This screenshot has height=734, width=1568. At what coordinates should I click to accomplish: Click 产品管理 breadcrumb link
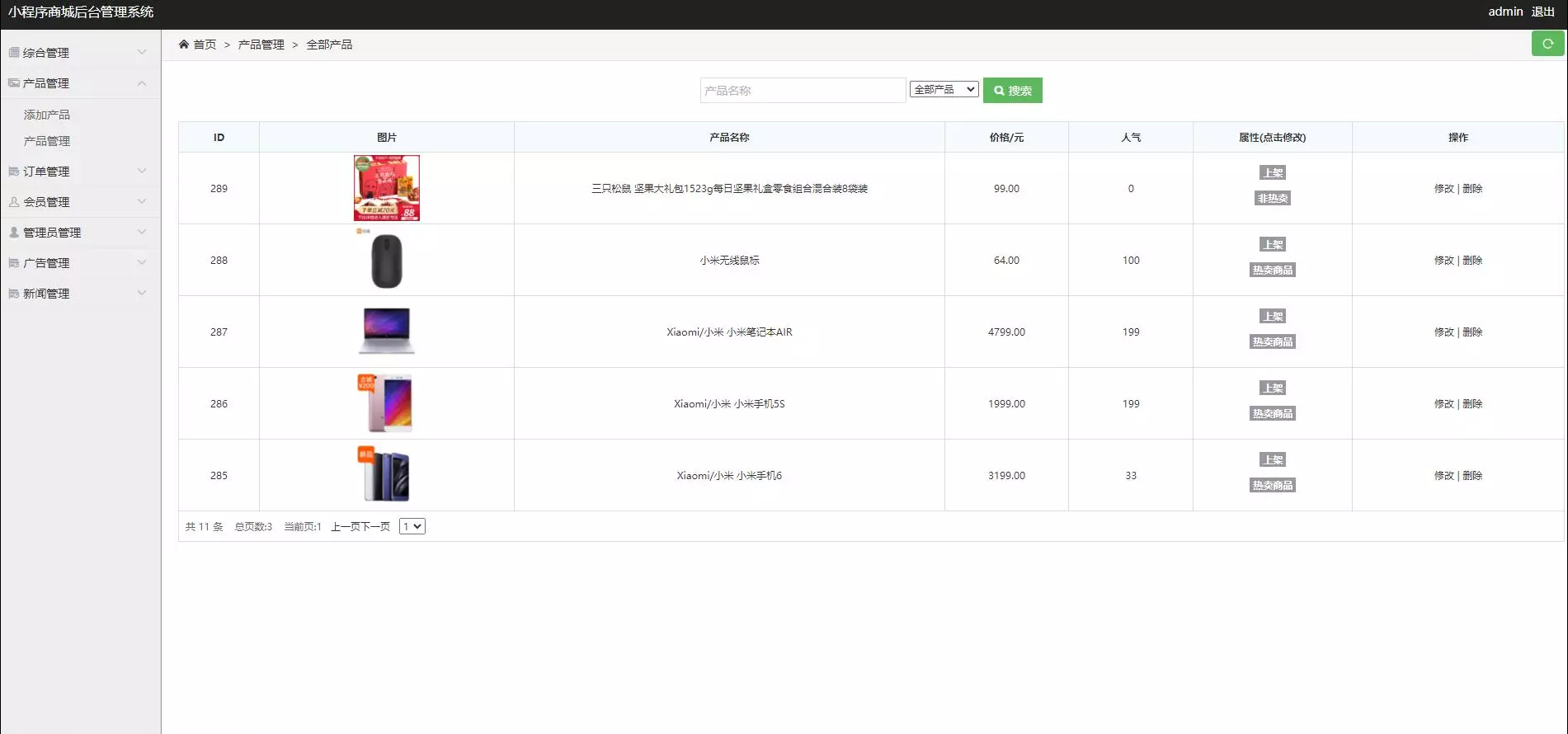coord(261,44)
